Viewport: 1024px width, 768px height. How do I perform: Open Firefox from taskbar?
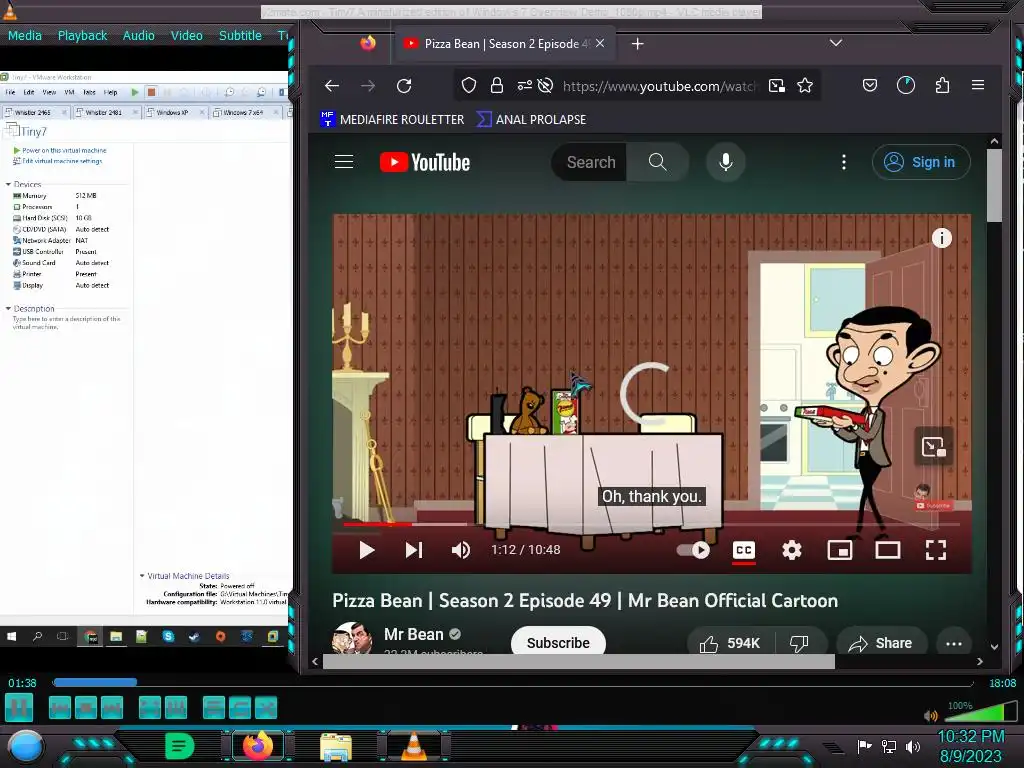coord(257,745)
